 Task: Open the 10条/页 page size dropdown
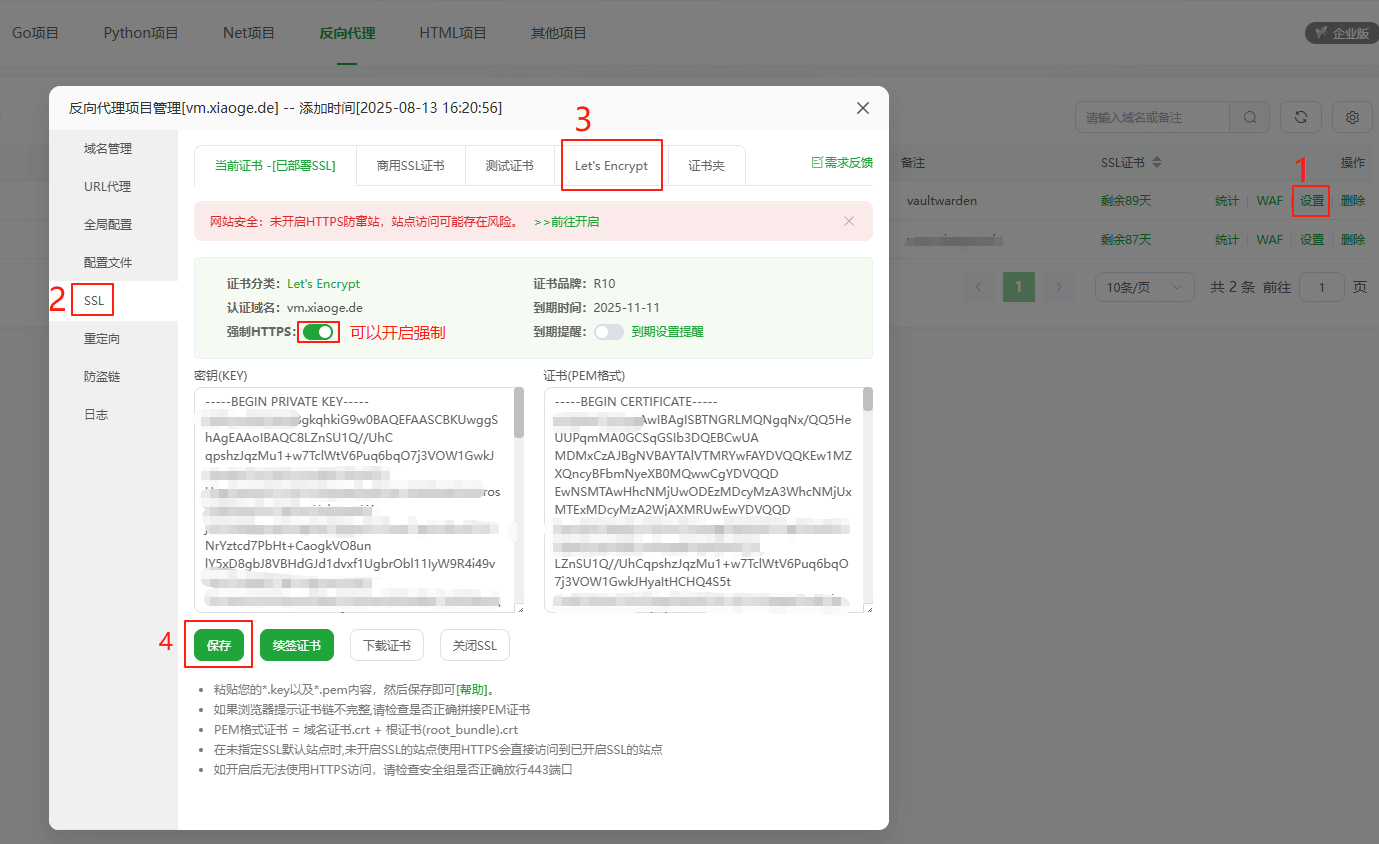click(x=1144, y=287)
